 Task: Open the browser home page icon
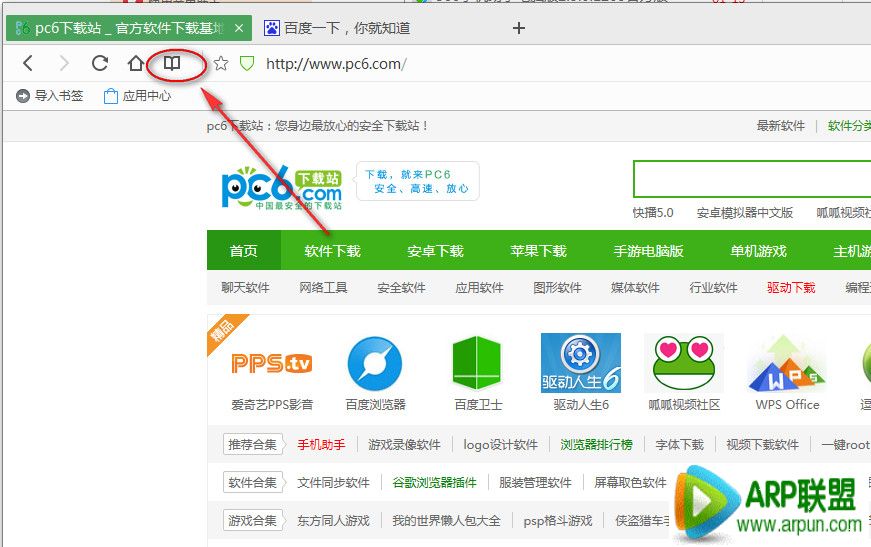coord(136,63)
